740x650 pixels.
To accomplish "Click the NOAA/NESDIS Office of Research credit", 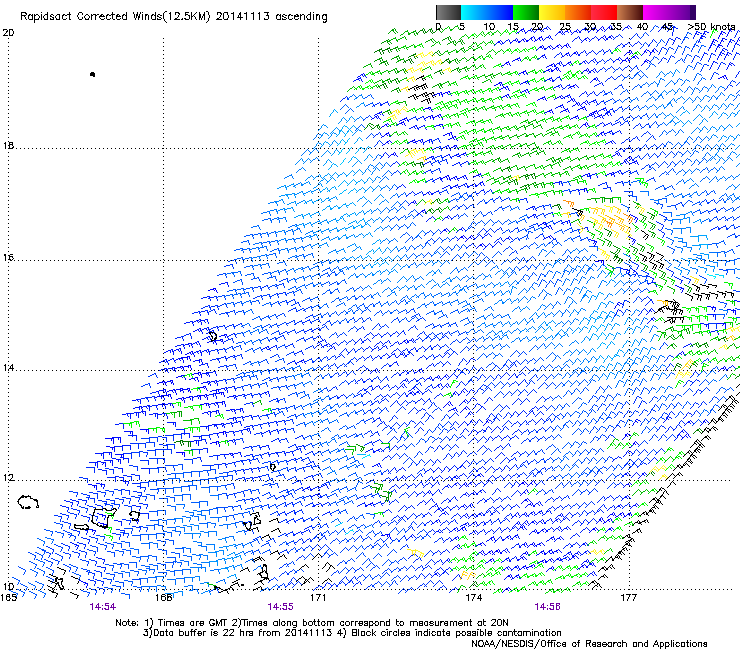I will (x=589, y=644).
